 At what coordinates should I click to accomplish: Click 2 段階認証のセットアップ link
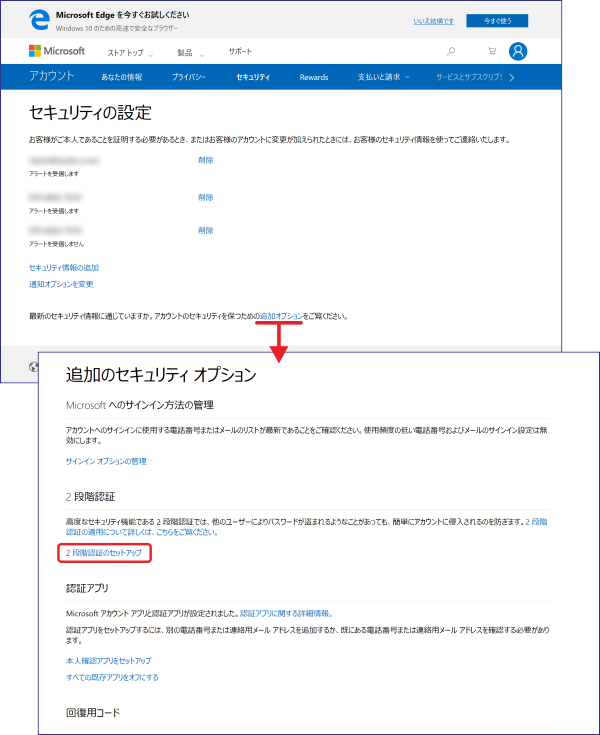click(x=104, y=553)
